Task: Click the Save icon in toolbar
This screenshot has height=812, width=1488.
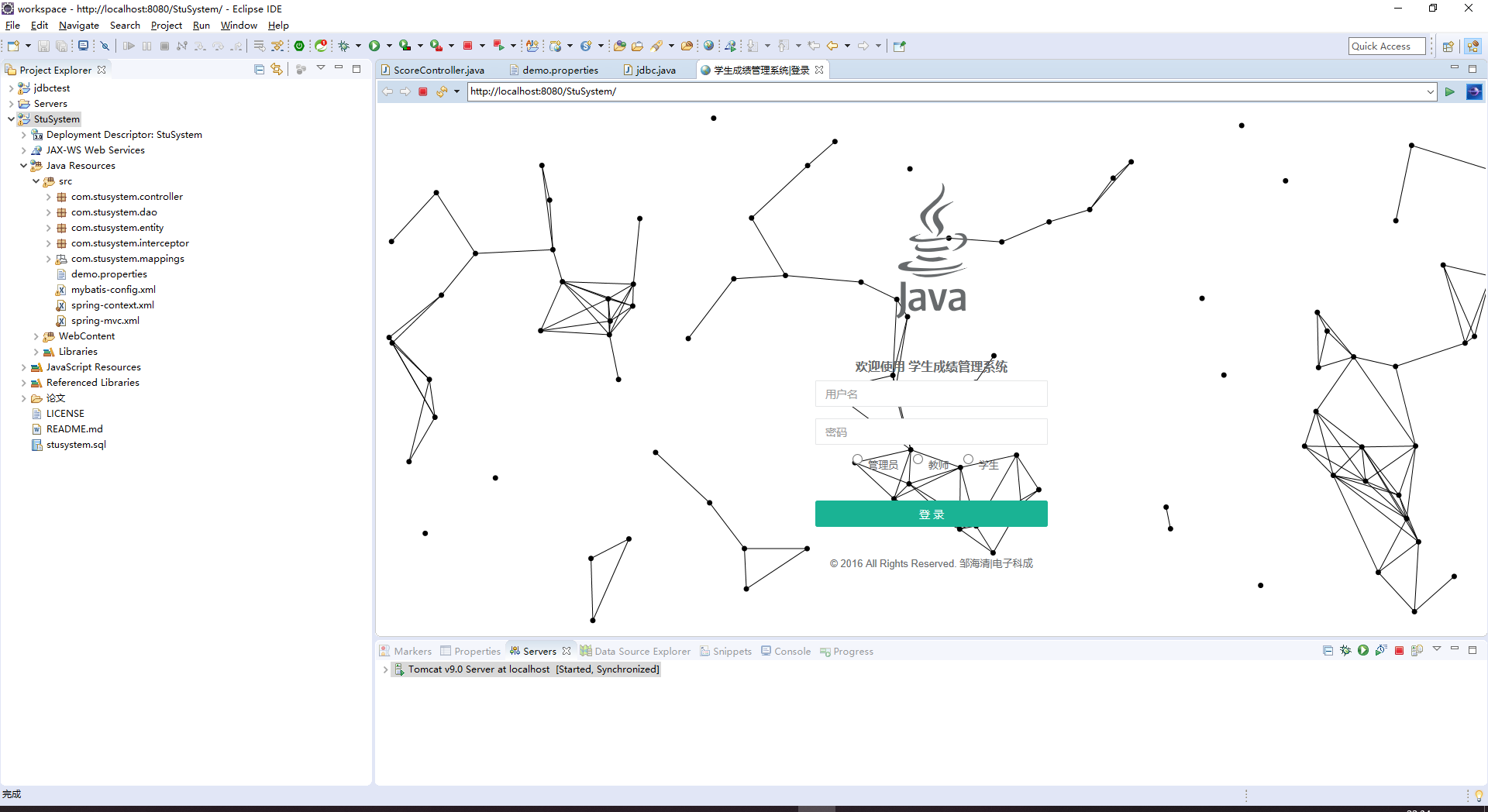Action: point(43,46)
